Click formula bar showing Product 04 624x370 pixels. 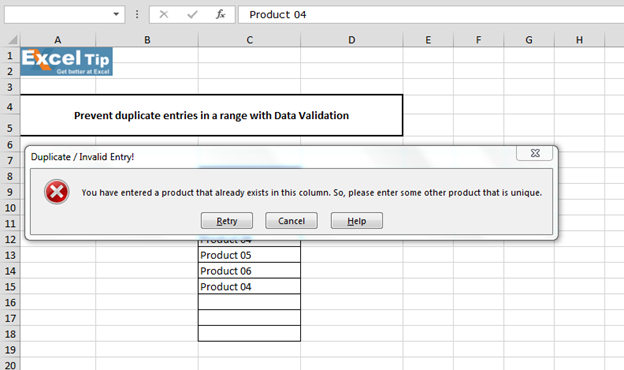click(x=431, y=15)
